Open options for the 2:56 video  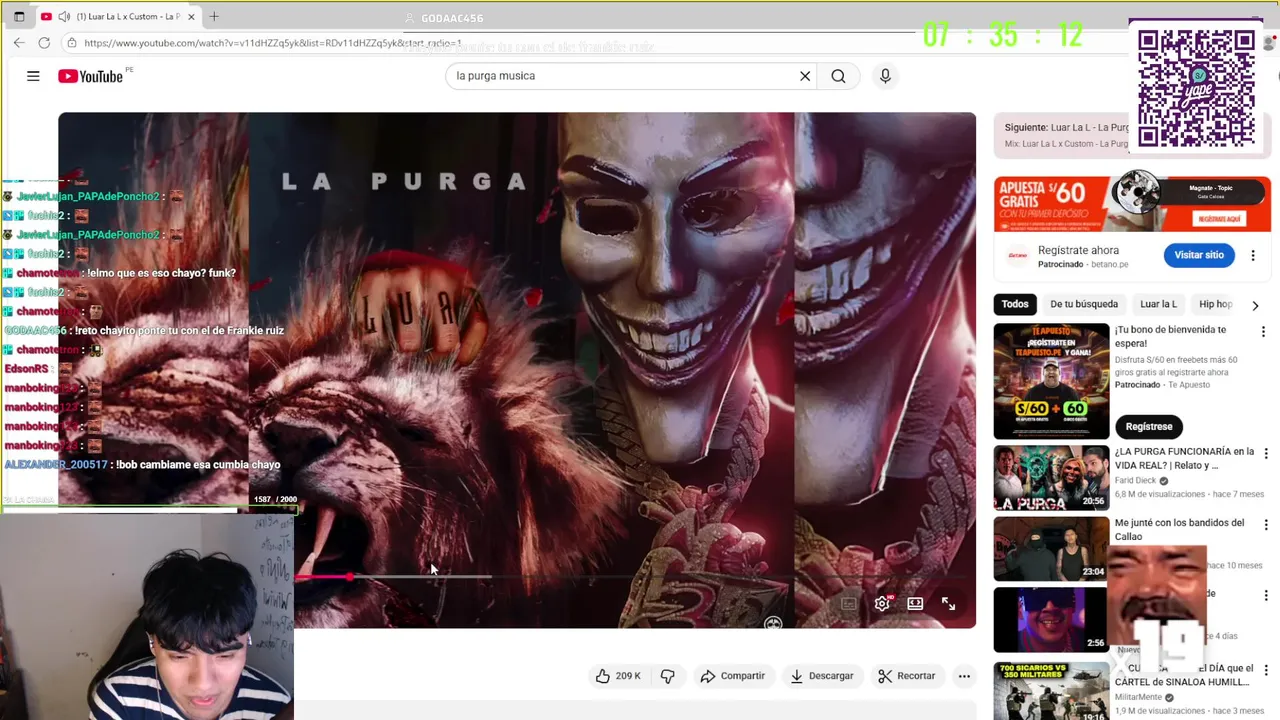[1266, 596]
